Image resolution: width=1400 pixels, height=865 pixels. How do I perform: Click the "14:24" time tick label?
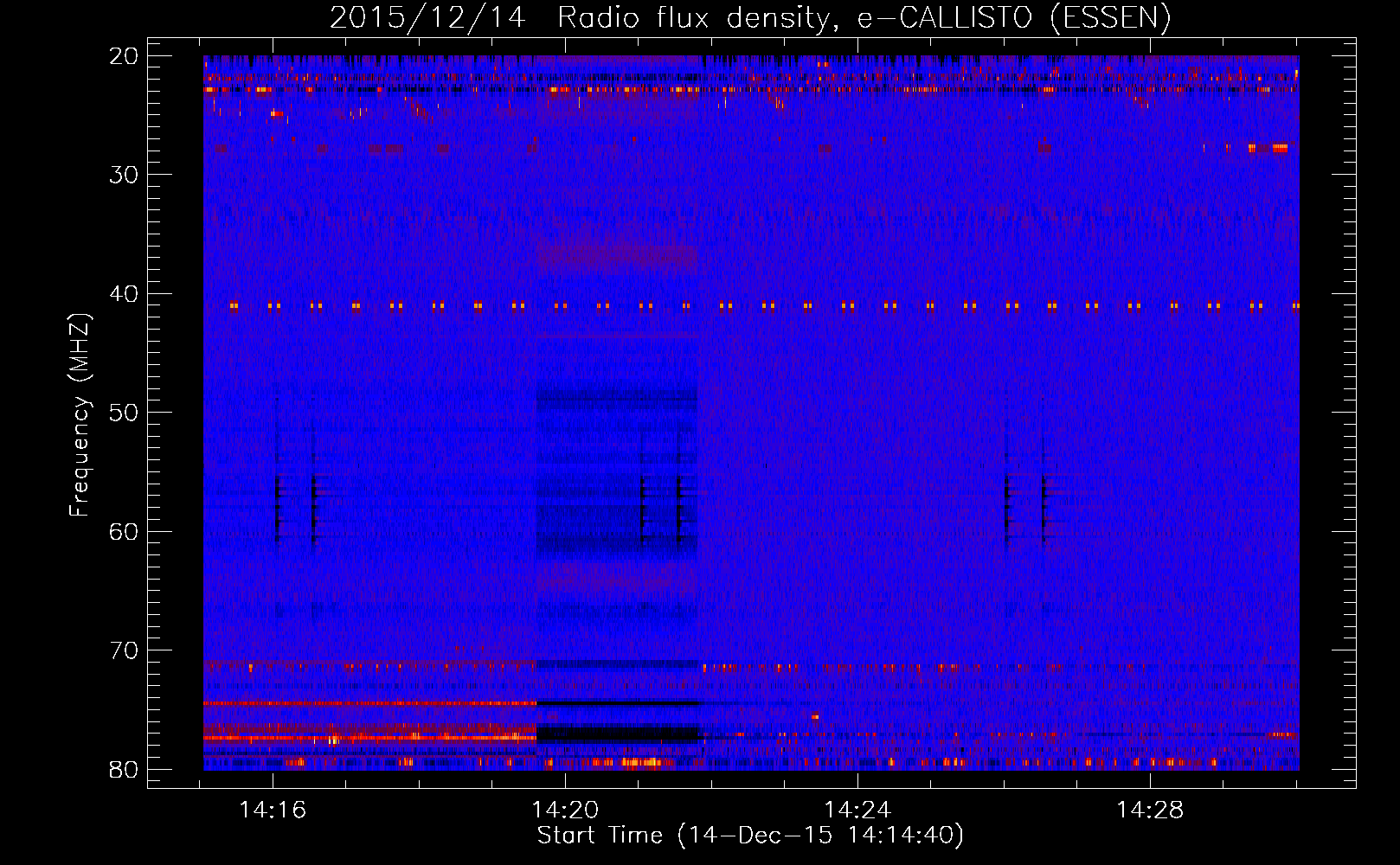coord(857,811)
